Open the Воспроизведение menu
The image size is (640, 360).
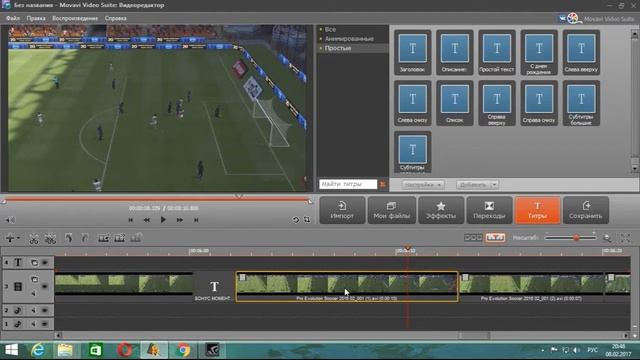[x=75, y=18]
